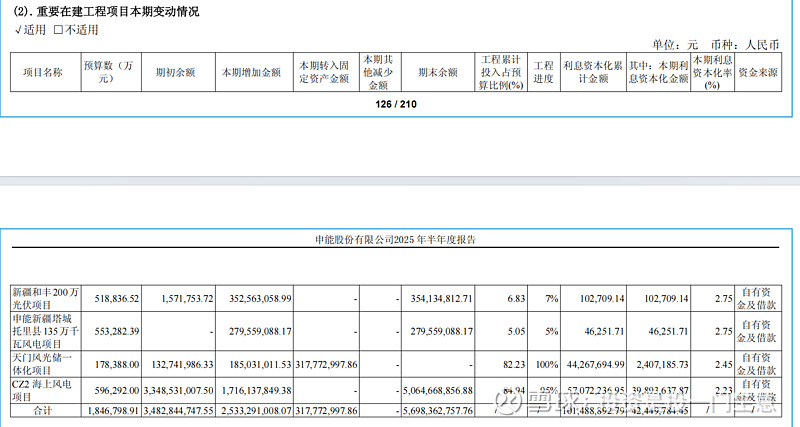Tick the 不适用 checkbox
This screenshot has width=800, height=427.
tap(58, 30)
